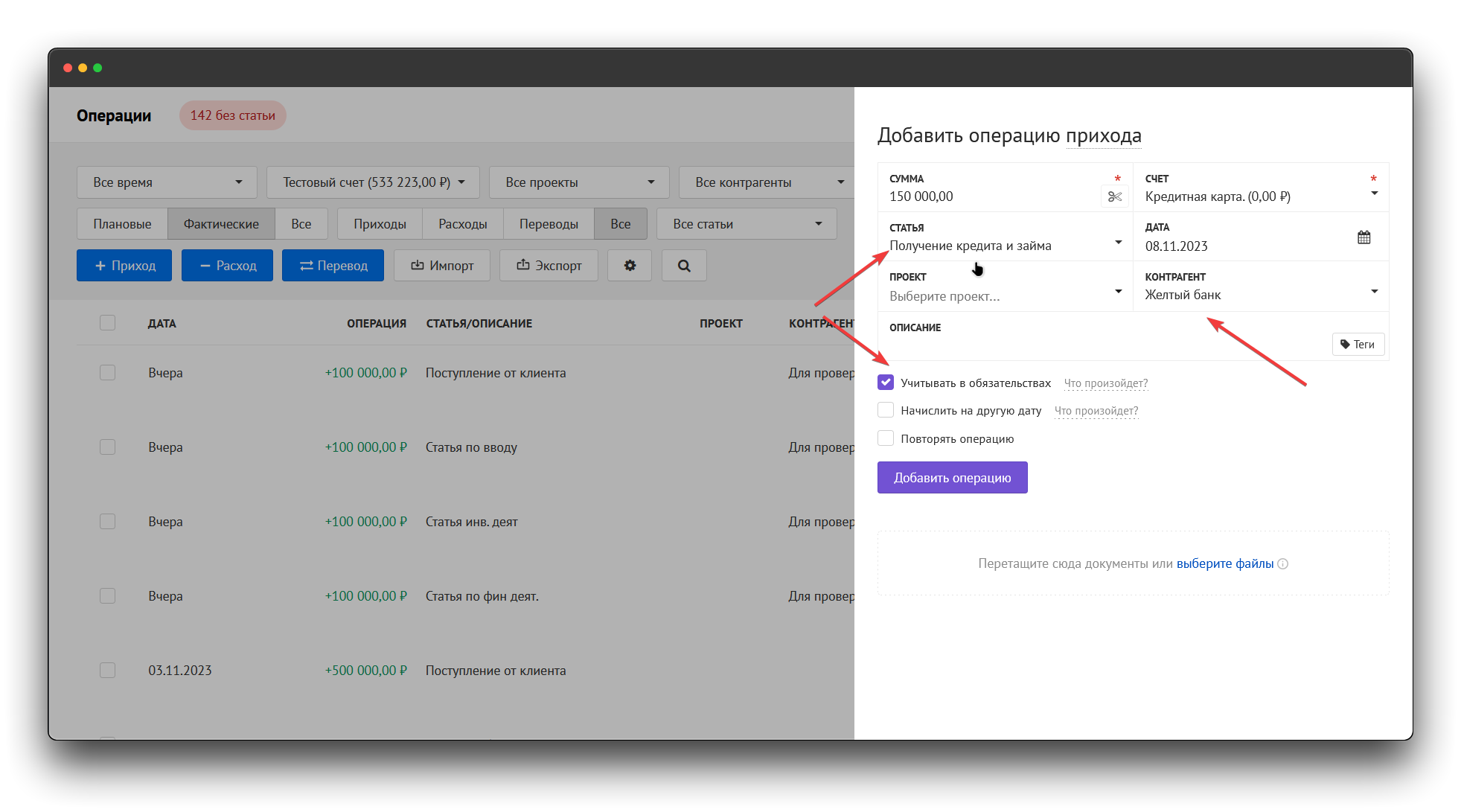The width and height of the screenshot is (1461, 812).
Task: Click the прихода operation type link in title
Action: click(x=1104, y=135)
